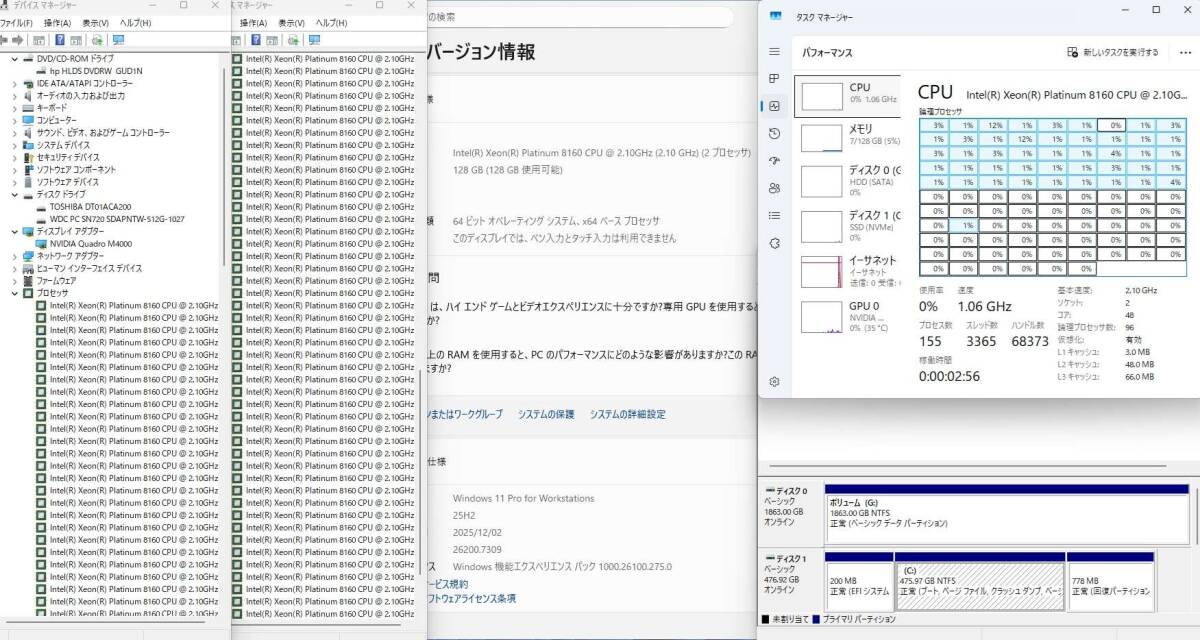Collapse the ディスク ドライブ node
The height and width of the screenshot is (640, 1200).
(x=14, y=194)
